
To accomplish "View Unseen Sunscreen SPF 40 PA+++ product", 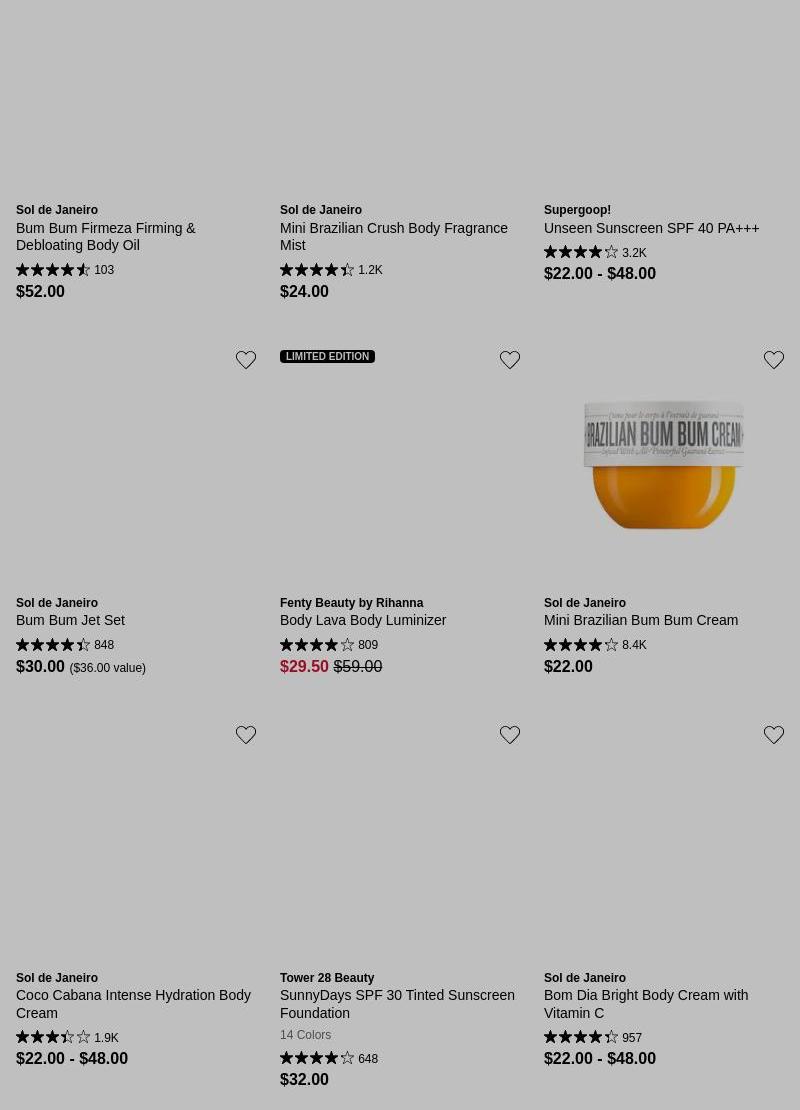I will coord(651,228).
